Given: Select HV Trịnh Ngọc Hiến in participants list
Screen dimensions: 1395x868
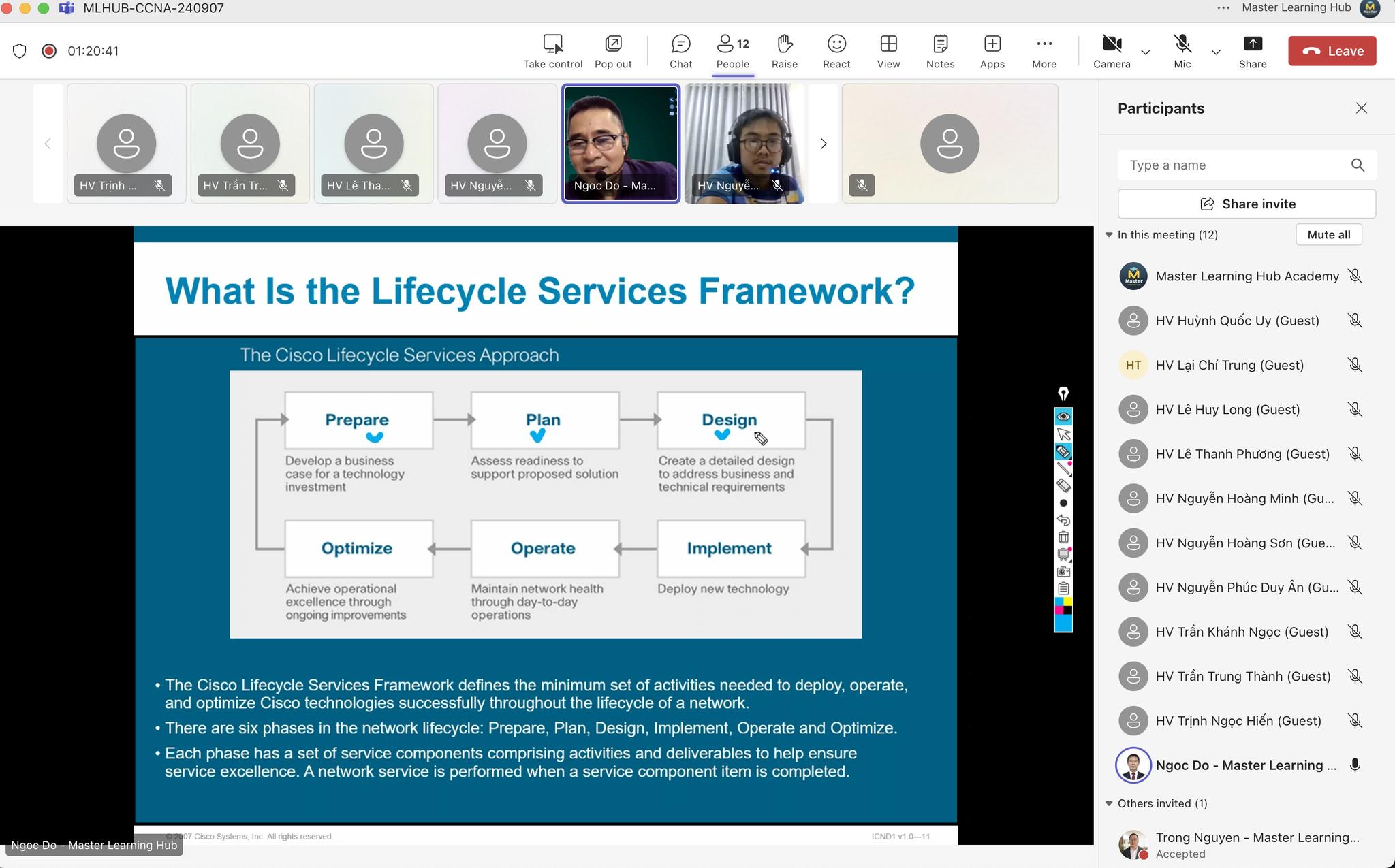Looking at the screenshot, I should [1240, 721].
